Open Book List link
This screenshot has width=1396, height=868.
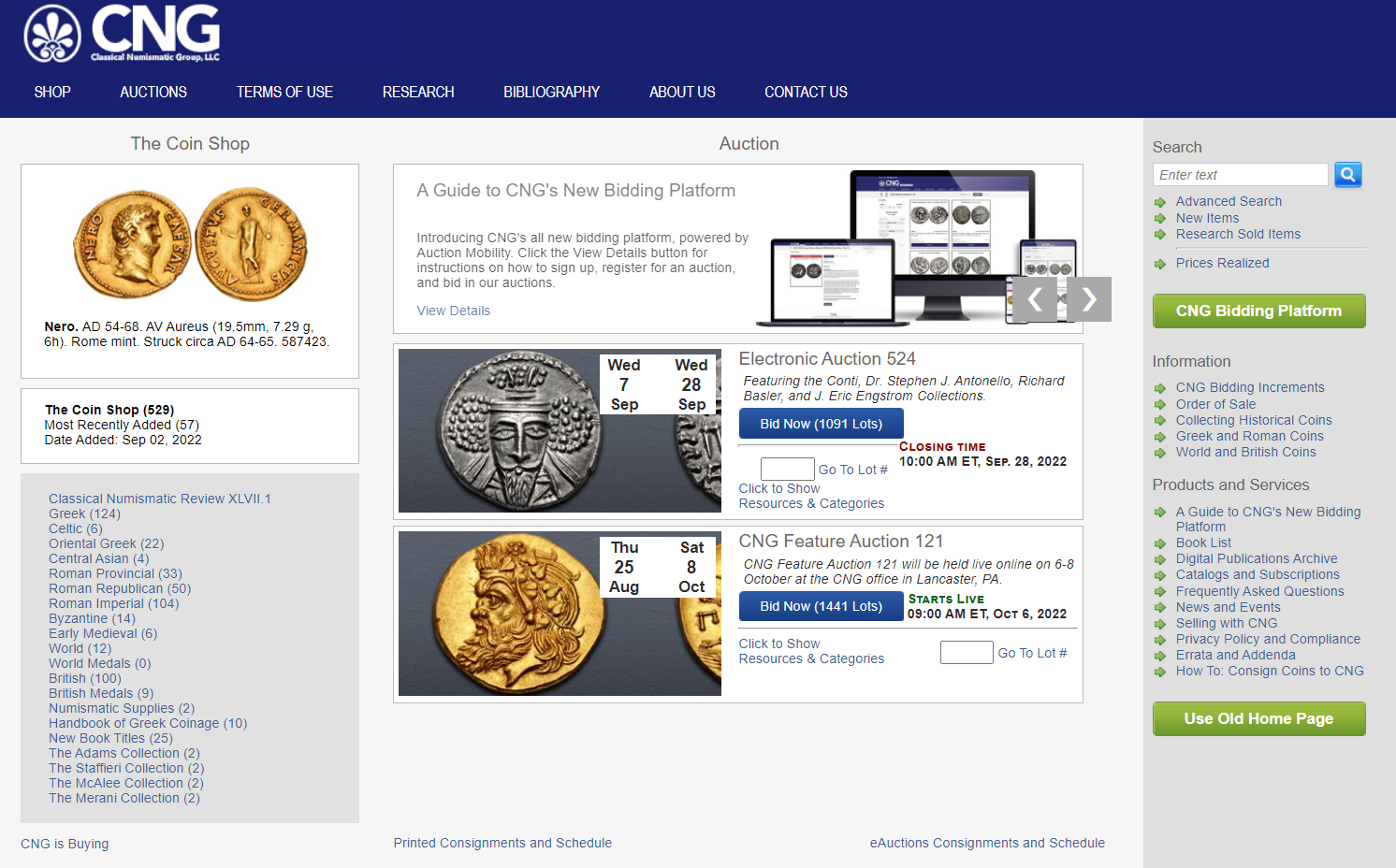pyautogui.click(x=1203, y=542)
